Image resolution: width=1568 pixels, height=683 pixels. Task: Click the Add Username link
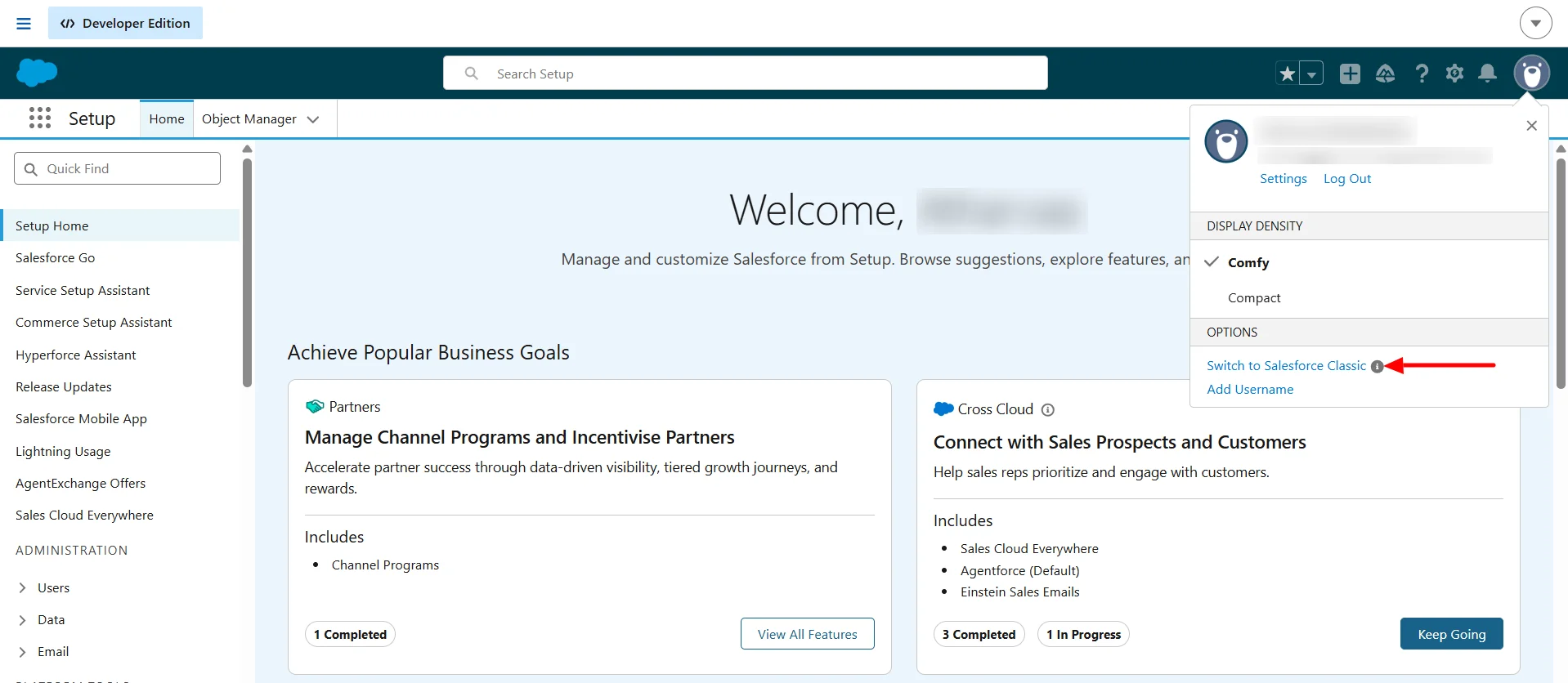(x=1250, y=390)
